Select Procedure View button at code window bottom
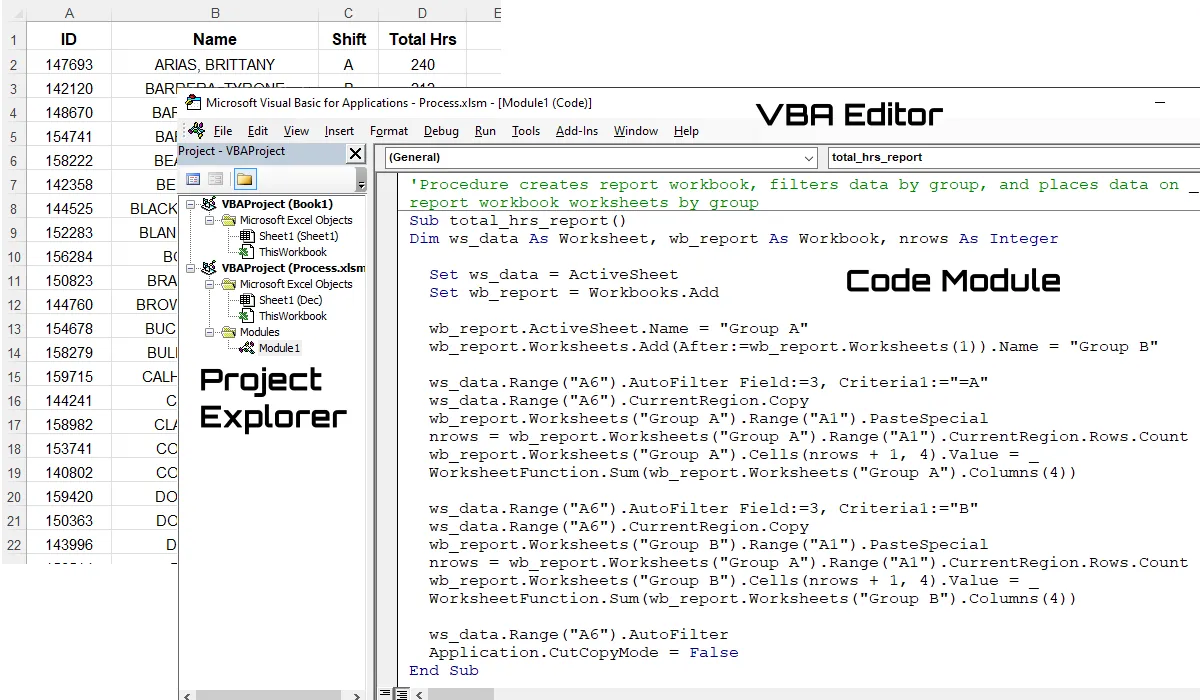Screen dimensions: 1200x700 coord(384,693)
